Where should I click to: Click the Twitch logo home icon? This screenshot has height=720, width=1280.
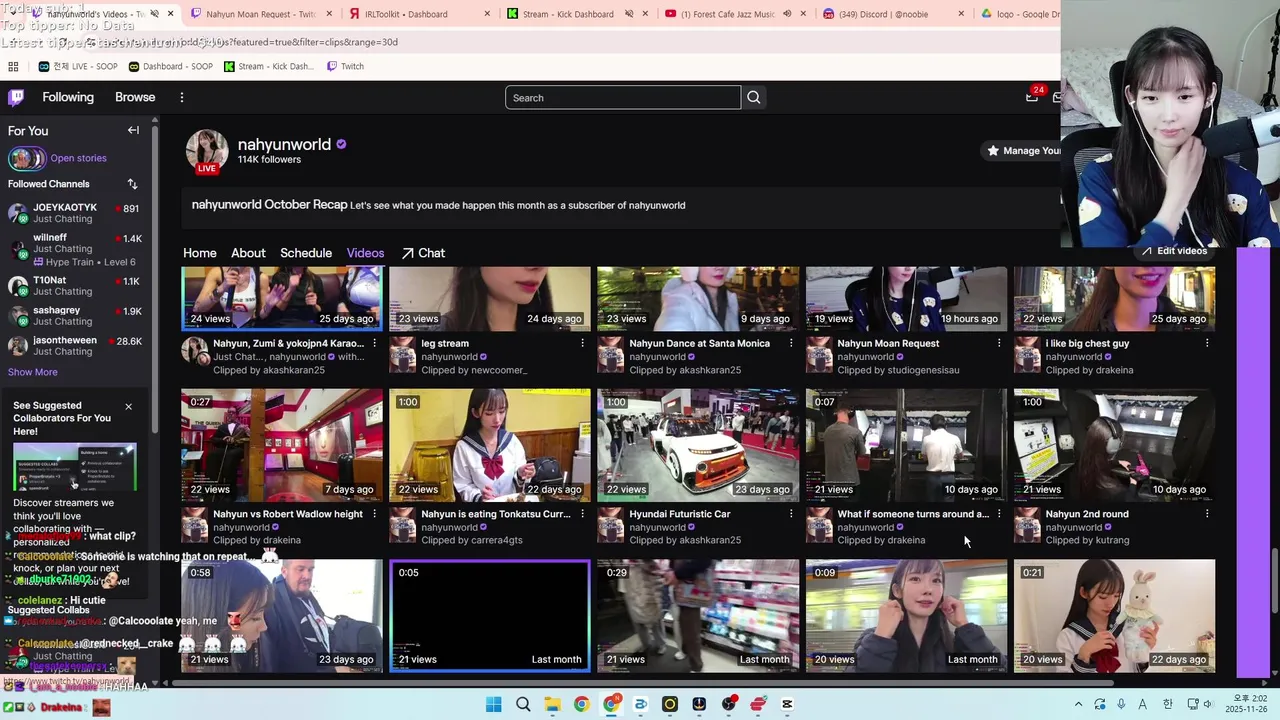tap(16, 97)
